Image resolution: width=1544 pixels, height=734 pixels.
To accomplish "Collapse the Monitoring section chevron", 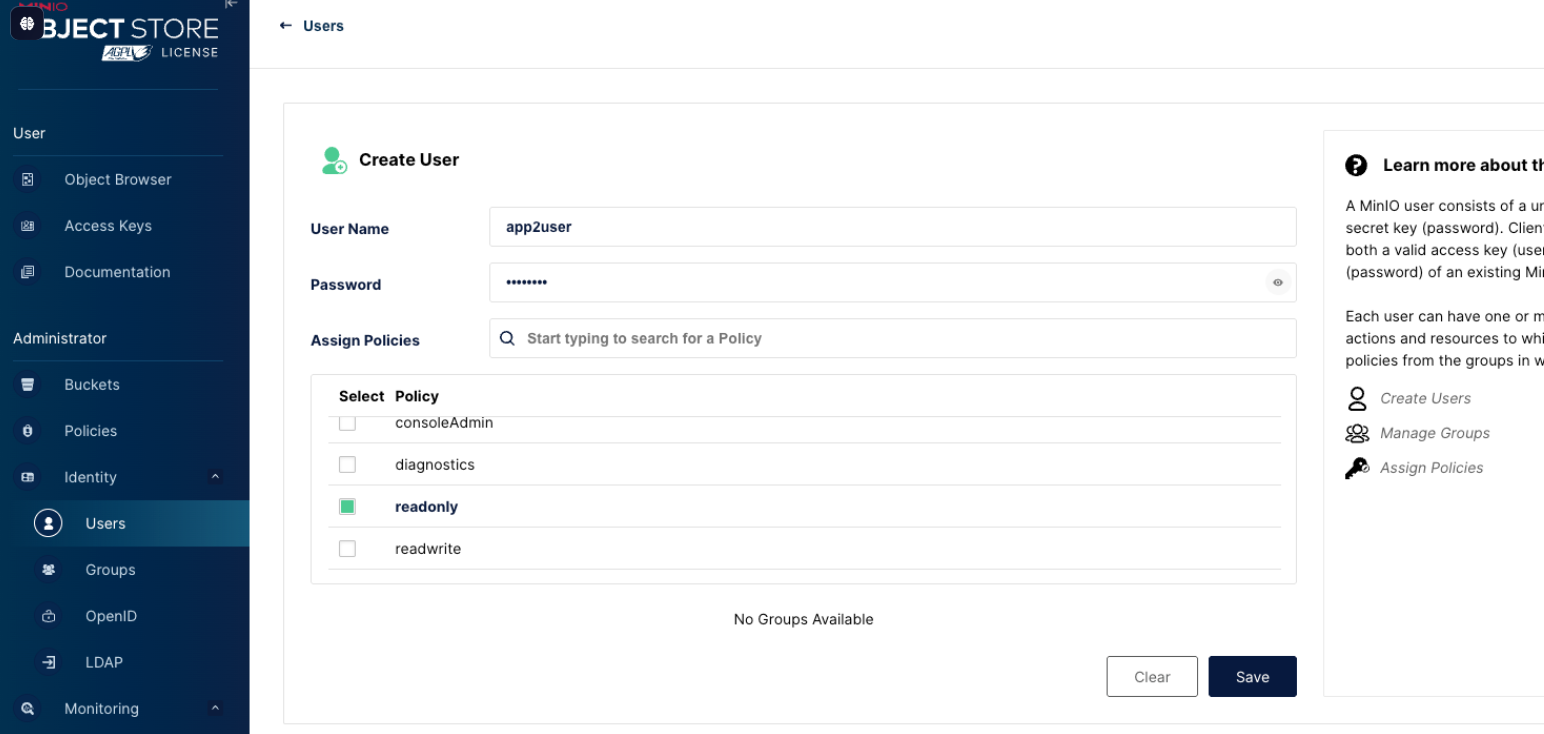I will [x=215, y=708].
